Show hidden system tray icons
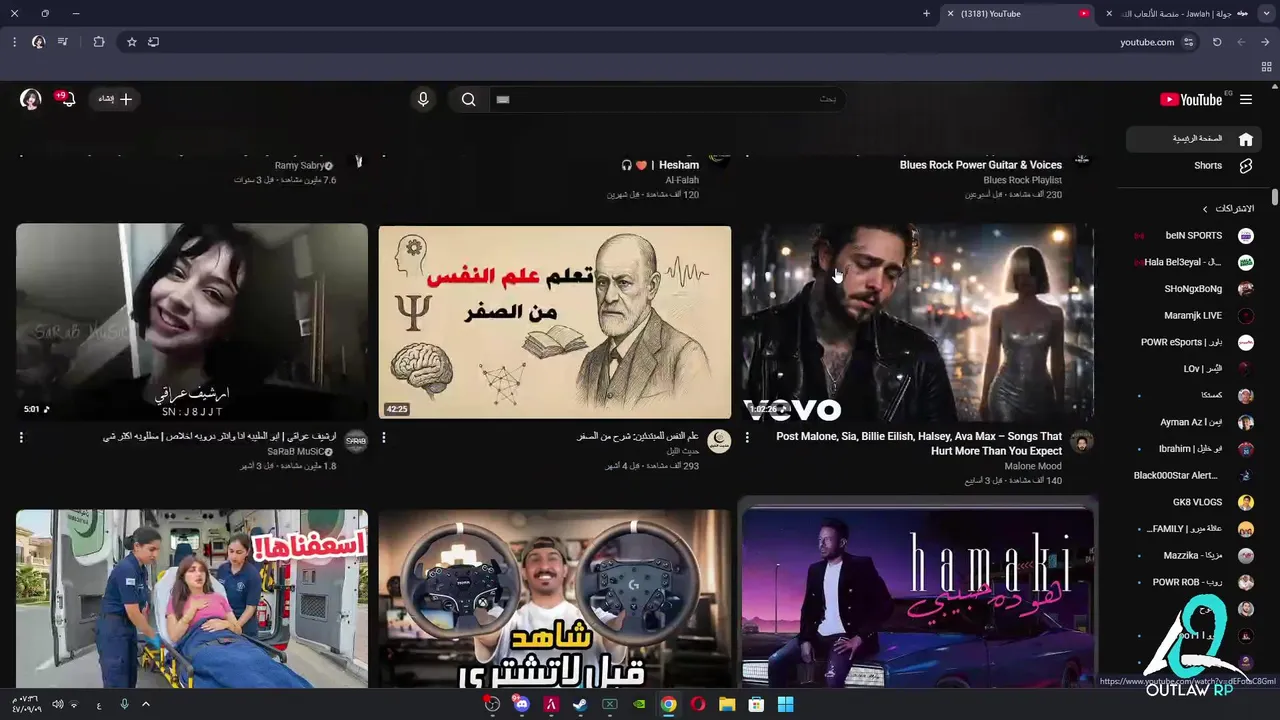This screenshot has height=720, width=1280. coord(146,704)
